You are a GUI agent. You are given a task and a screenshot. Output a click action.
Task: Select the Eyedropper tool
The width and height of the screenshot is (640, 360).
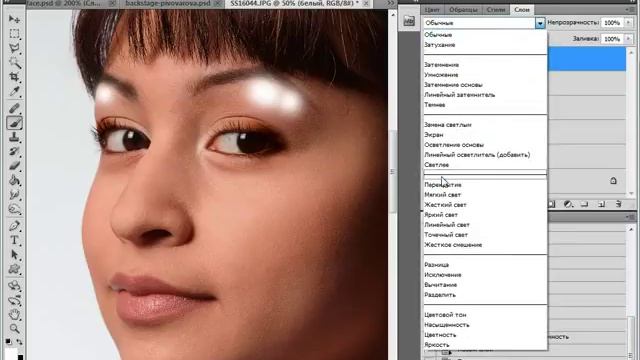(x=14, y=91)
